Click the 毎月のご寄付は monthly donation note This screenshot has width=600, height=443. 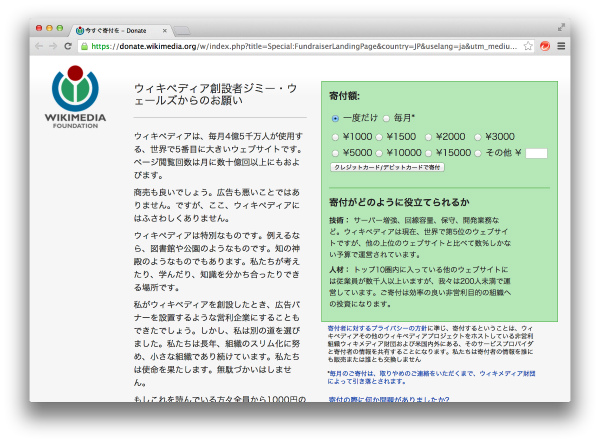(x=431, y=377)
